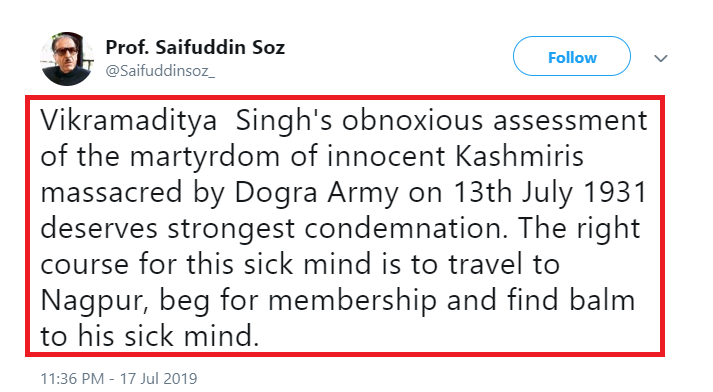Click the word martyrdom in the tweet
This screenshot has width=713, height=392.
point(205,157)
